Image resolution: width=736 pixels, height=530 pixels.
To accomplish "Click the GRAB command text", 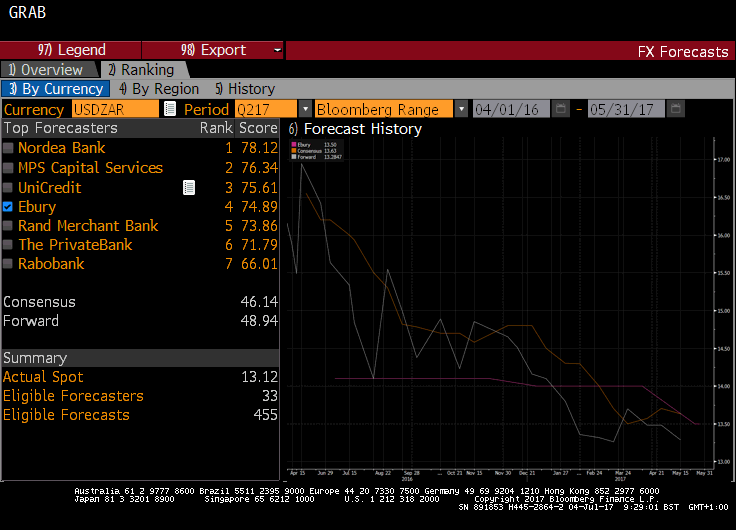I will [27, 13].
